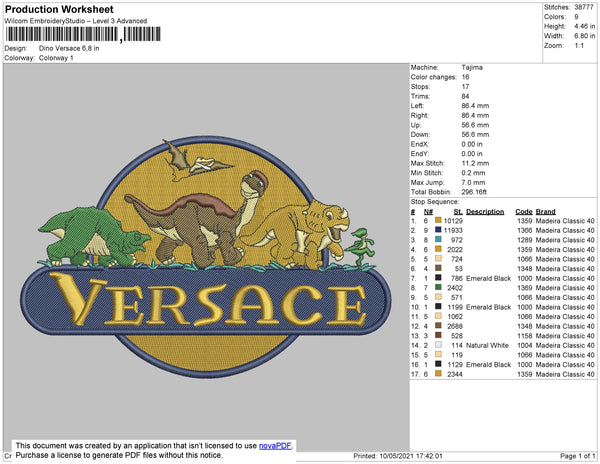The width and height of the screenshot is (600, 464).
Task: Click the Dino Versace embroidery design preview
Action: click(206, 256)
